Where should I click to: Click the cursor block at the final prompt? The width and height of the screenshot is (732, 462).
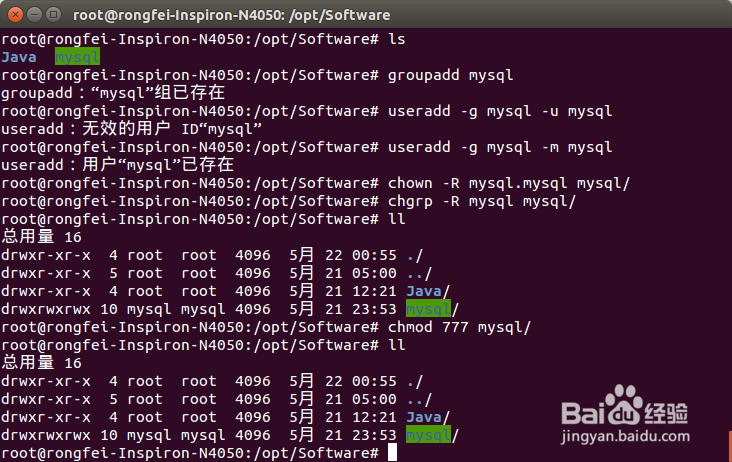tap(392, 453)
